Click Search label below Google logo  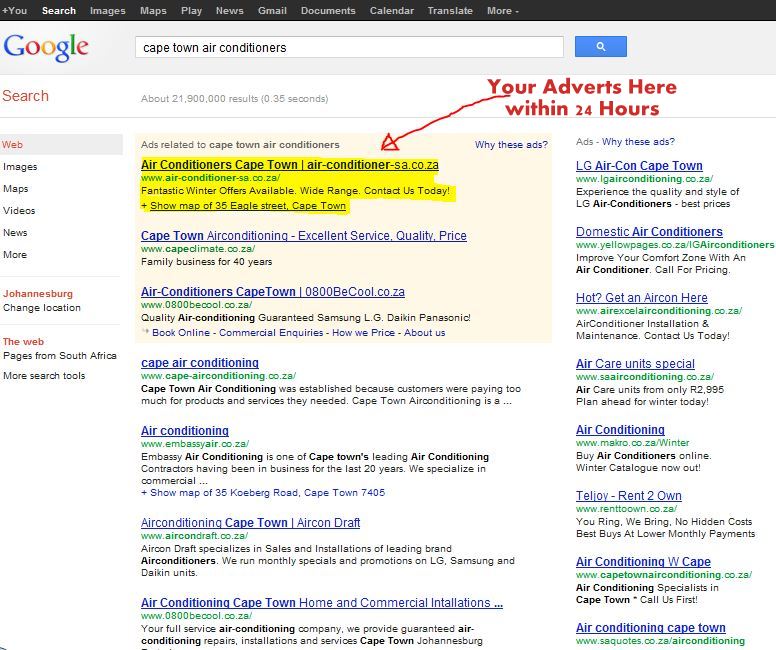[25, 96]
